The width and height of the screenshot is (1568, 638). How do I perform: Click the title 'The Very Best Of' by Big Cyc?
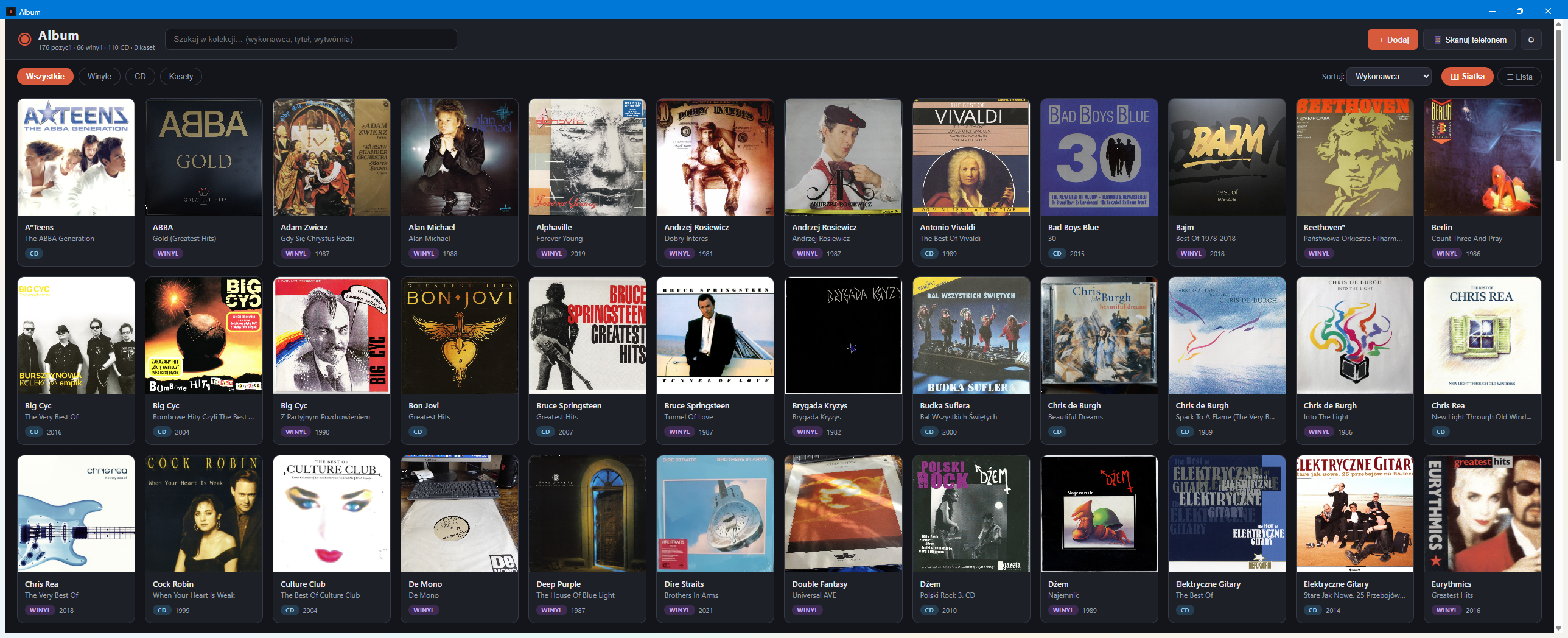tap(52, 417)
